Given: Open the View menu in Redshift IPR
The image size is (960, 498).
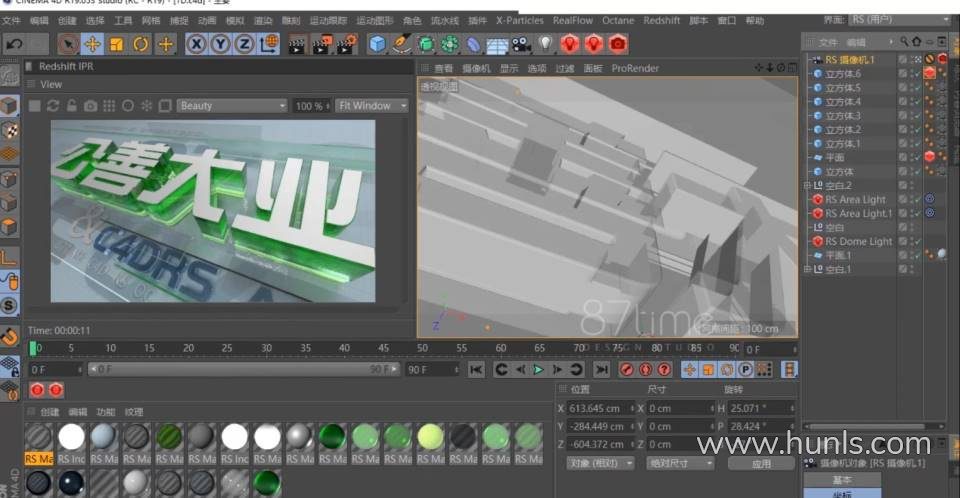Looking at the screenshot, I should point(51,85).
